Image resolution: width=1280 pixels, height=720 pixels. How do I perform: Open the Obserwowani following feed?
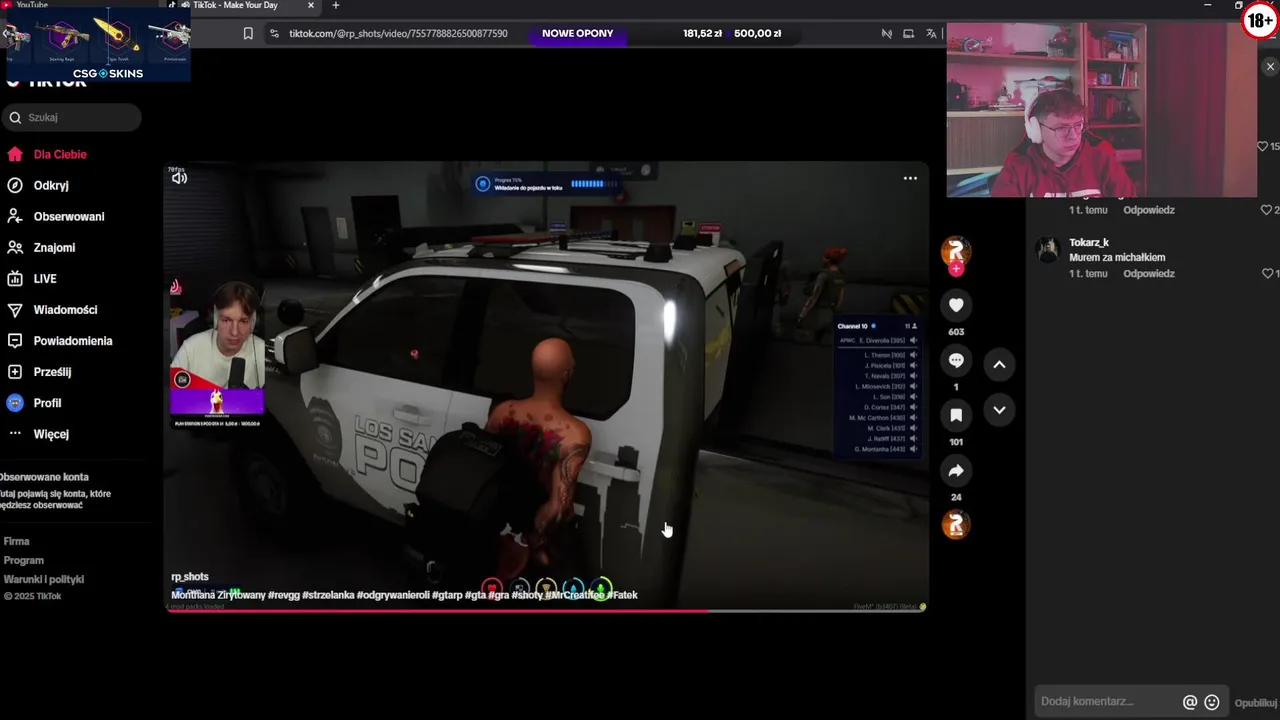point(68,217)
